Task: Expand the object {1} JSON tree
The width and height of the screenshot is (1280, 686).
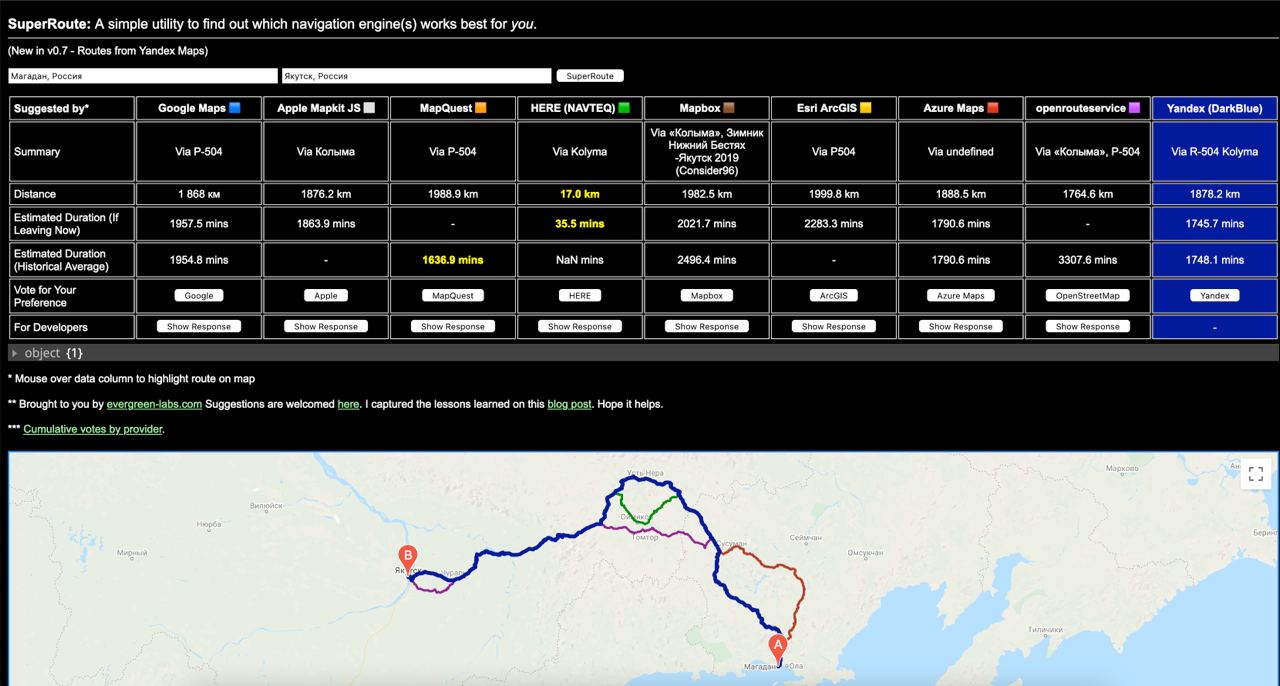Action: [x=15, y=353]
